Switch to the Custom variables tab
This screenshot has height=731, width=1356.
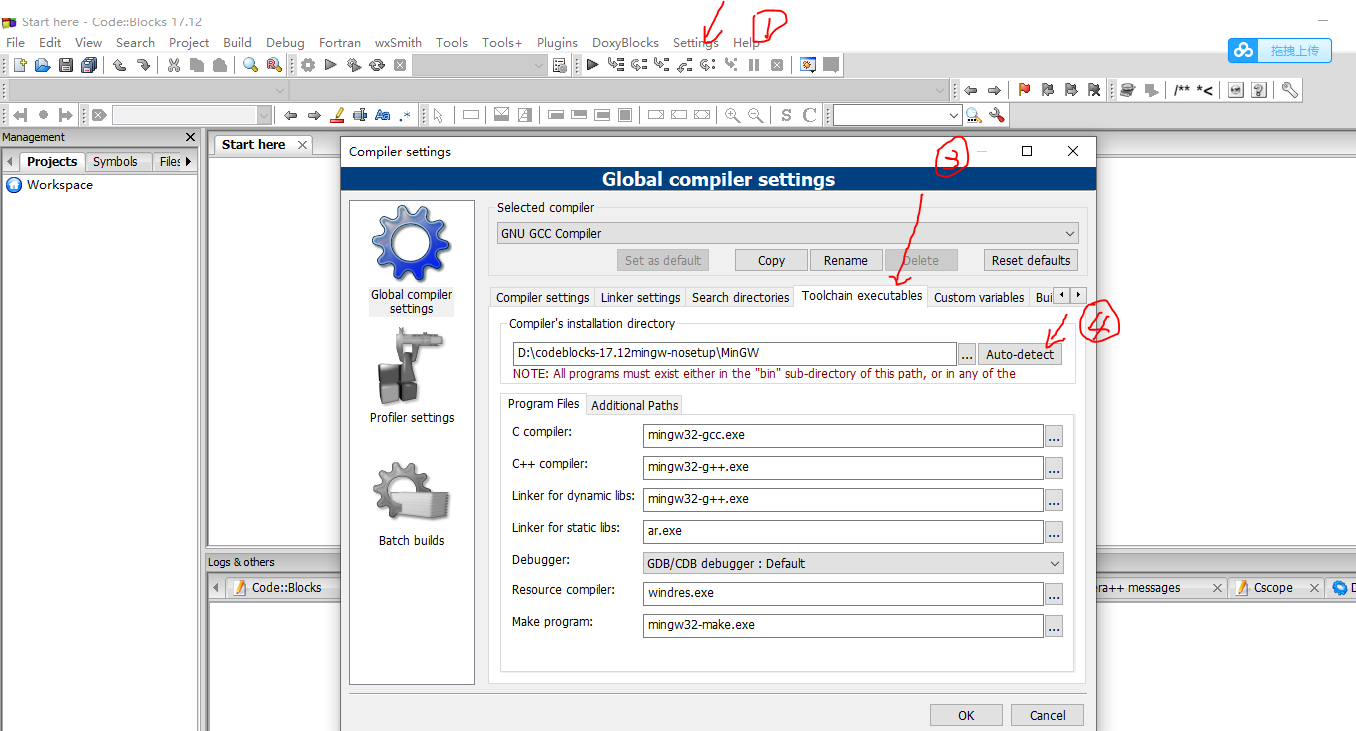click(x=979, y=297)
